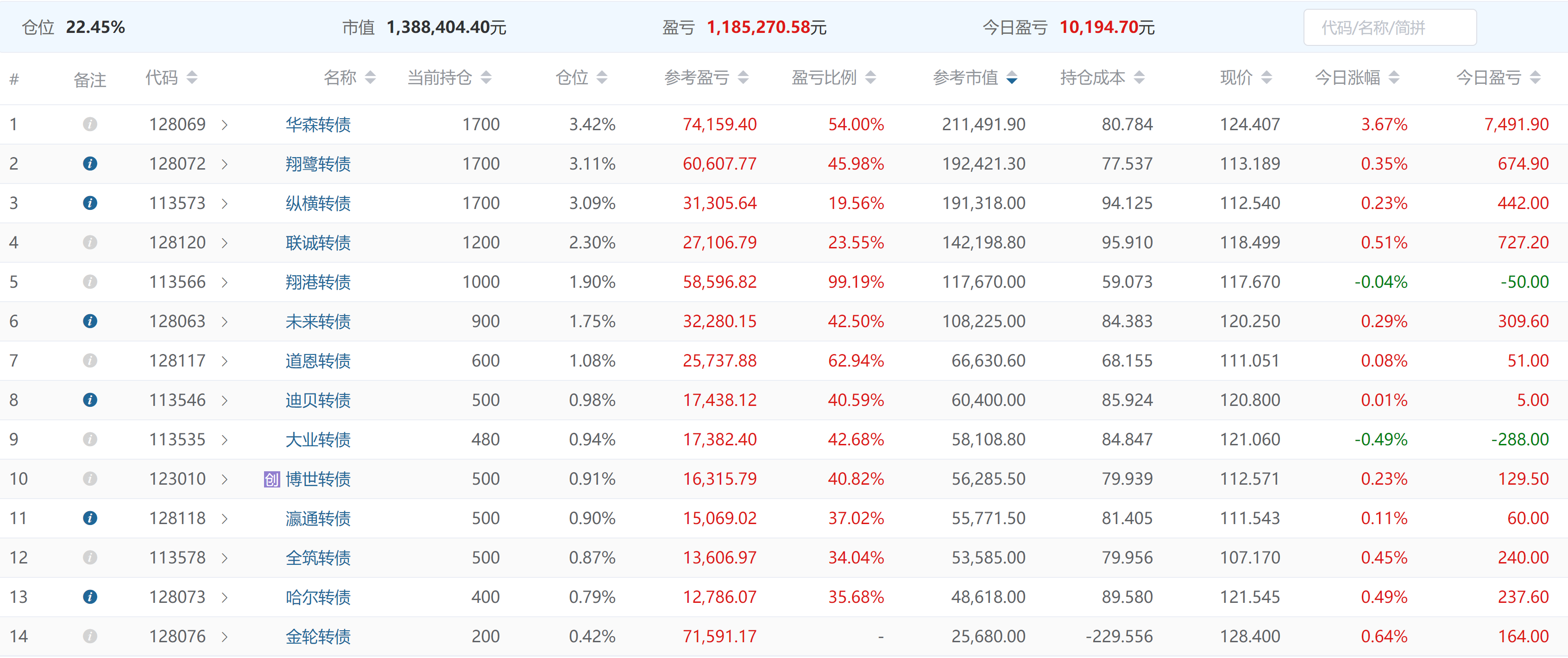Click the 代码/名称/简拼 search box
The width and height of the screenshot is (1568, 658).
pyautogui.click(x=1390, y=27)
